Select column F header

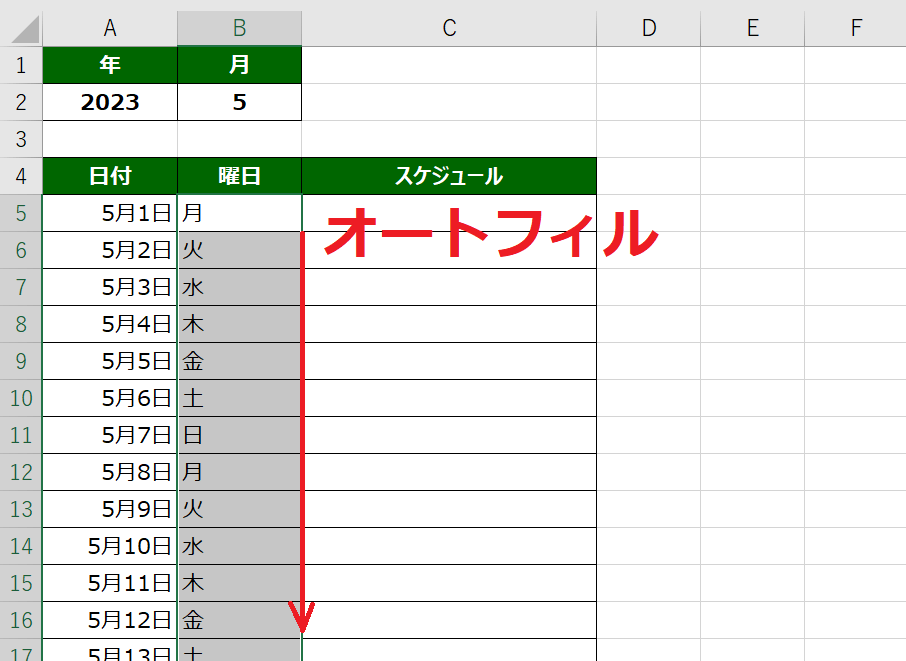(855, 29)
